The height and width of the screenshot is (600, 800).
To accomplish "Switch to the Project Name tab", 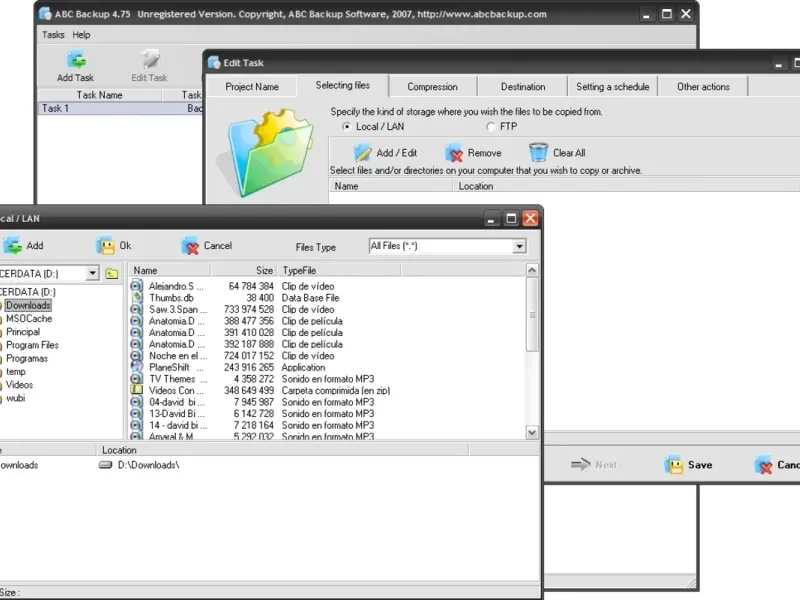I will pos(252,87).
